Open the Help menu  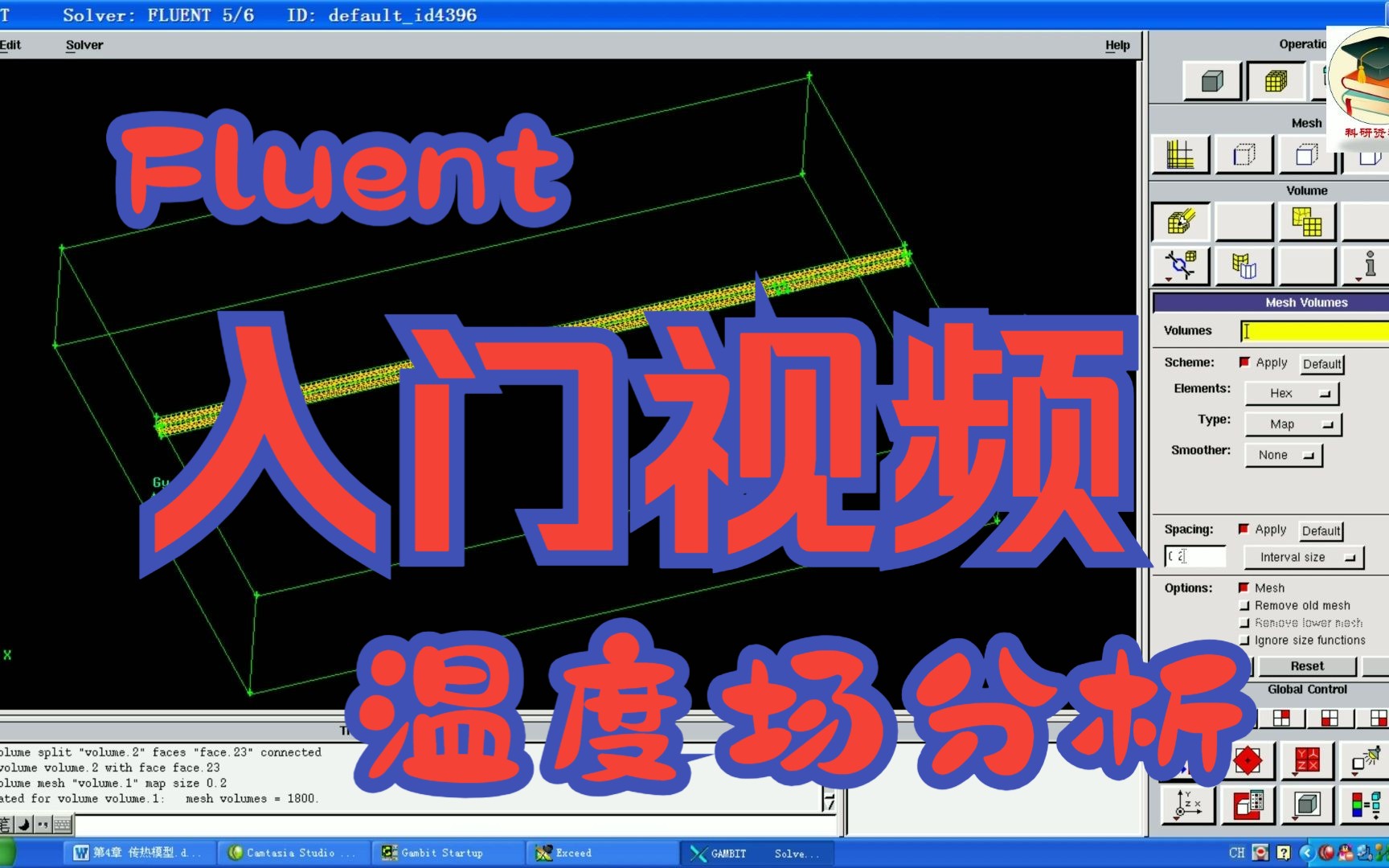pyautogui.click(x=1117, y=45)
